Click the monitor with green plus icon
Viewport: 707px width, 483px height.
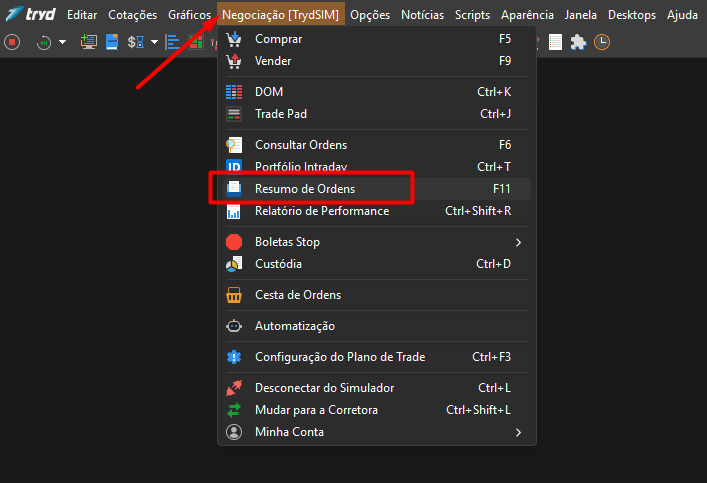[88, 42]
